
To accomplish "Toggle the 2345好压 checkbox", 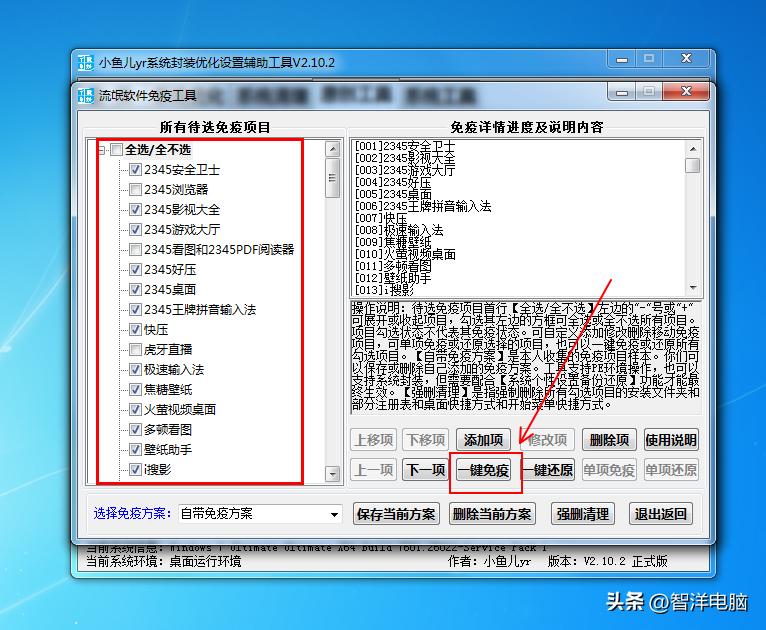I will pos(135,270).
